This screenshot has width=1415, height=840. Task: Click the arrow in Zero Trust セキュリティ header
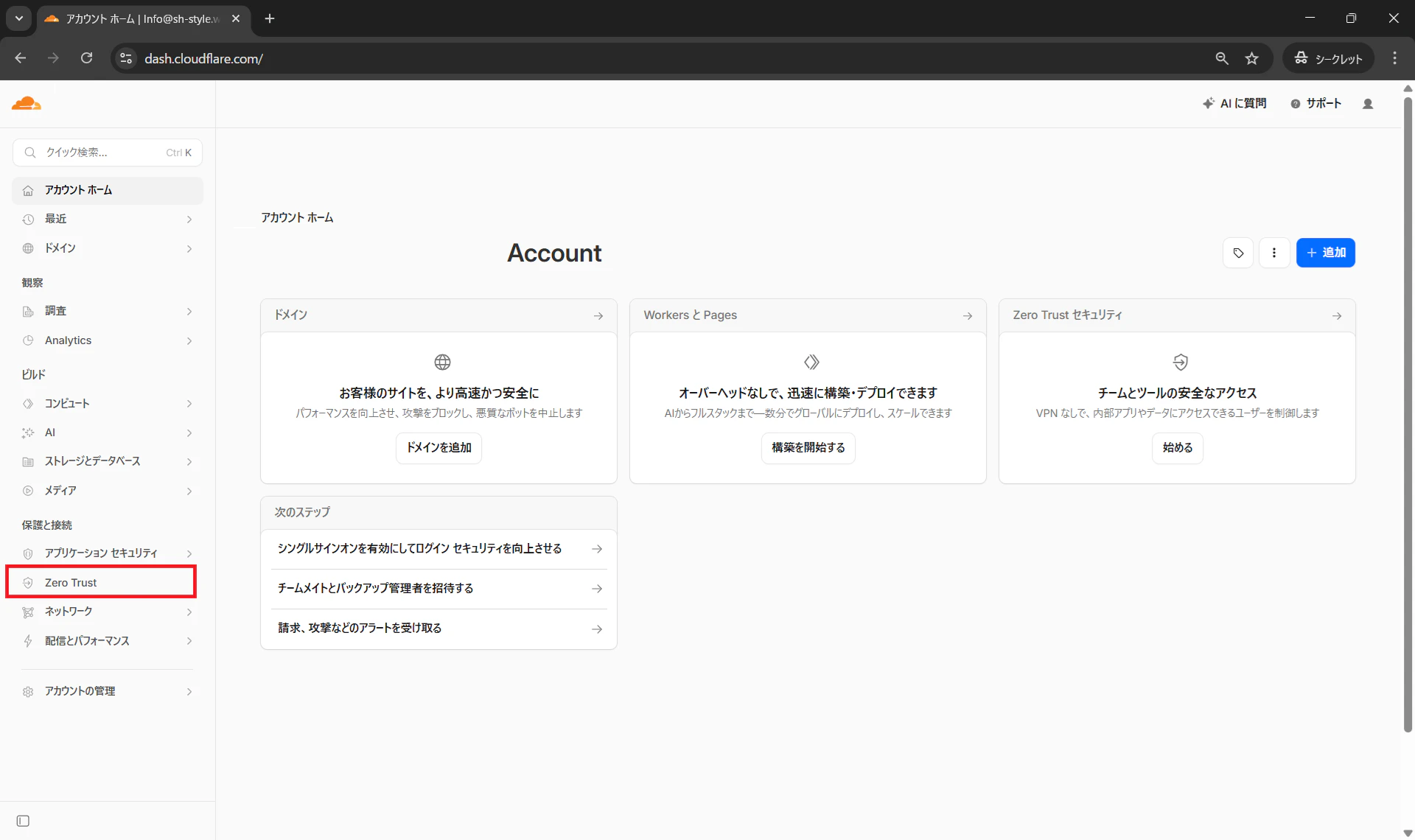pos(1337,315)
